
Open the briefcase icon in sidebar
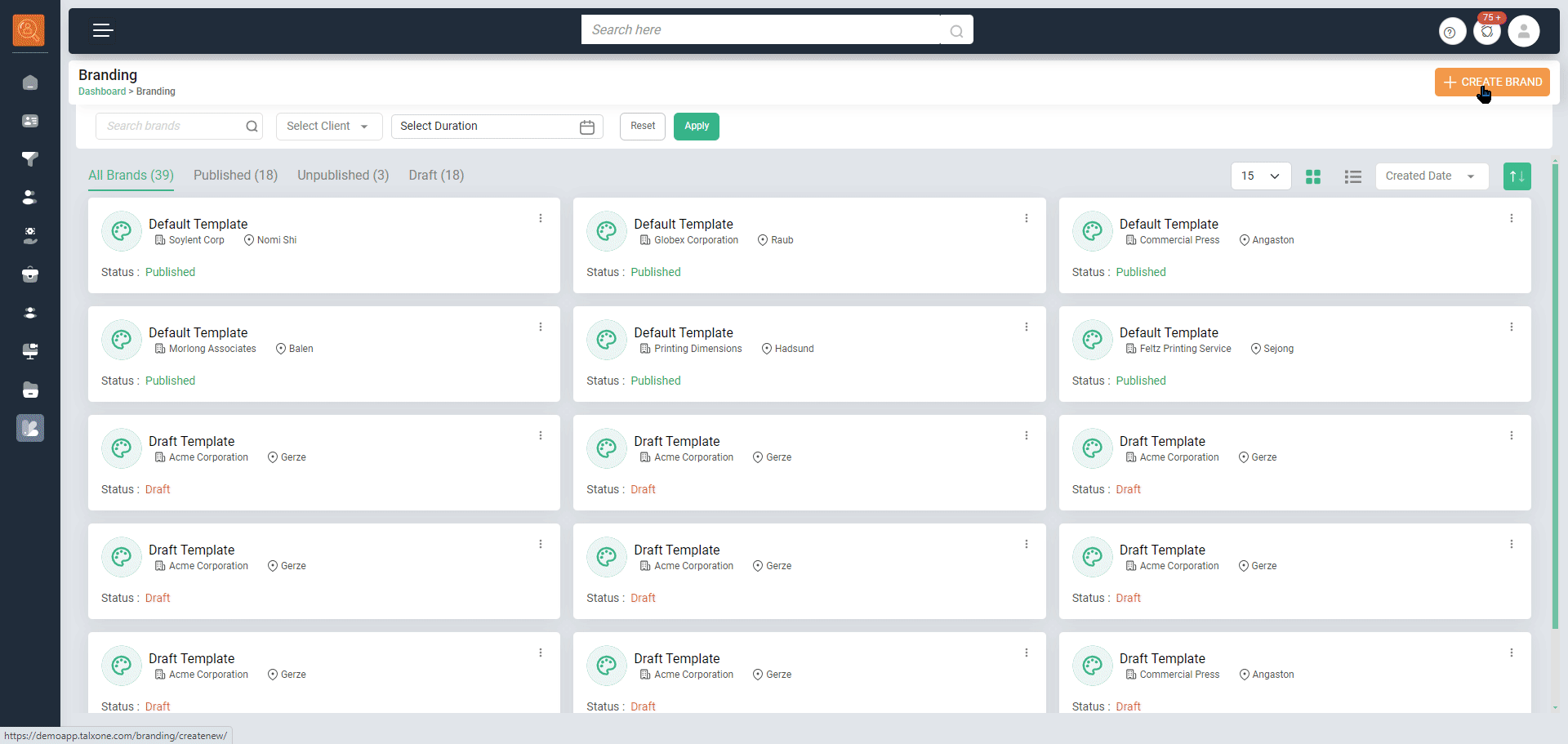point(30,274)
